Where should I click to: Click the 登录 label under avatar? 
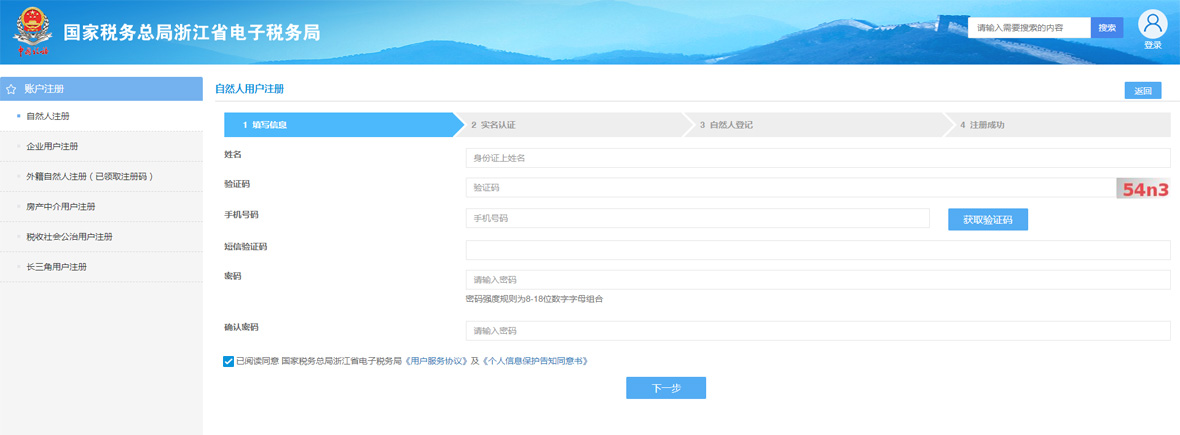point(1153,45)
